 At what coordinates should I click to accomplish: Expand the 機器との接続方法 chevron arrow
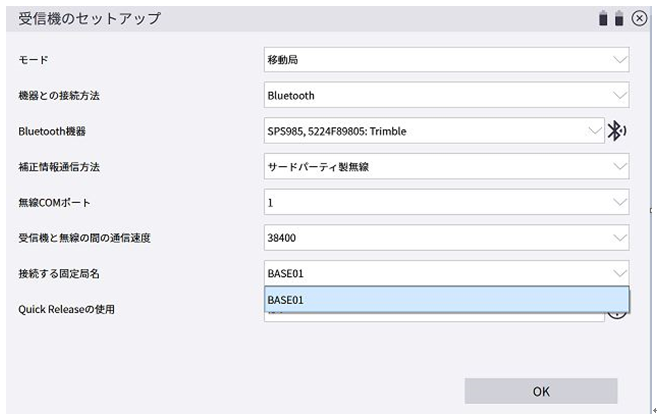tap(618, 96)
